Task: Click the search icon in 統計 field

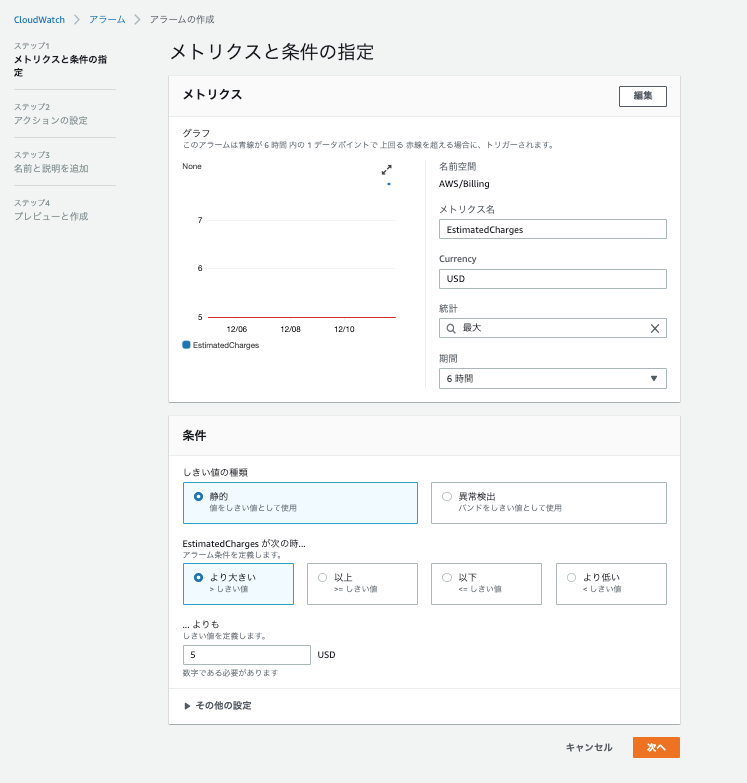Action: (x=451, y=329)
